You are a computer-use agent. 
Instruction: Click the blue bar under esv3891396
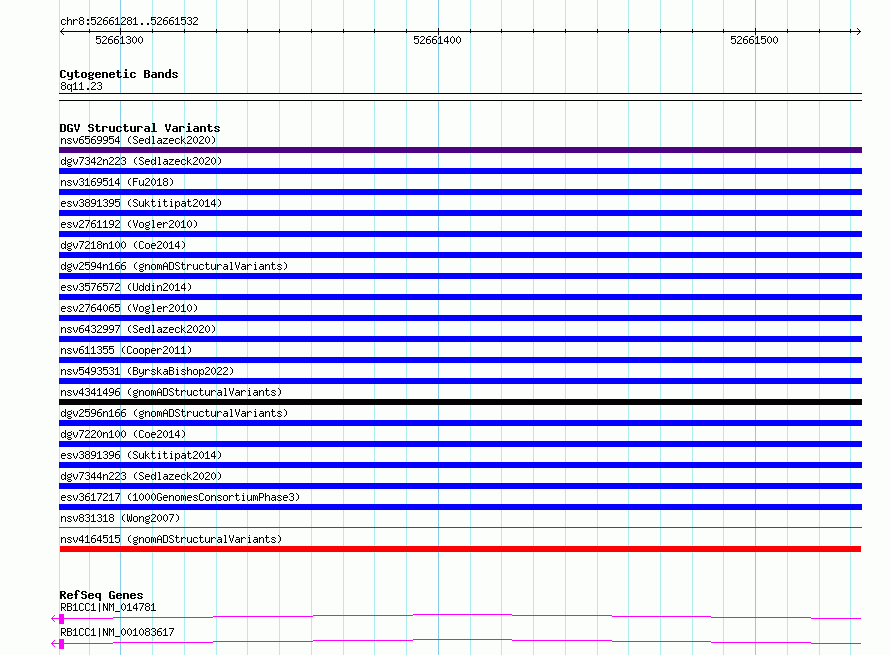(460, 465)
